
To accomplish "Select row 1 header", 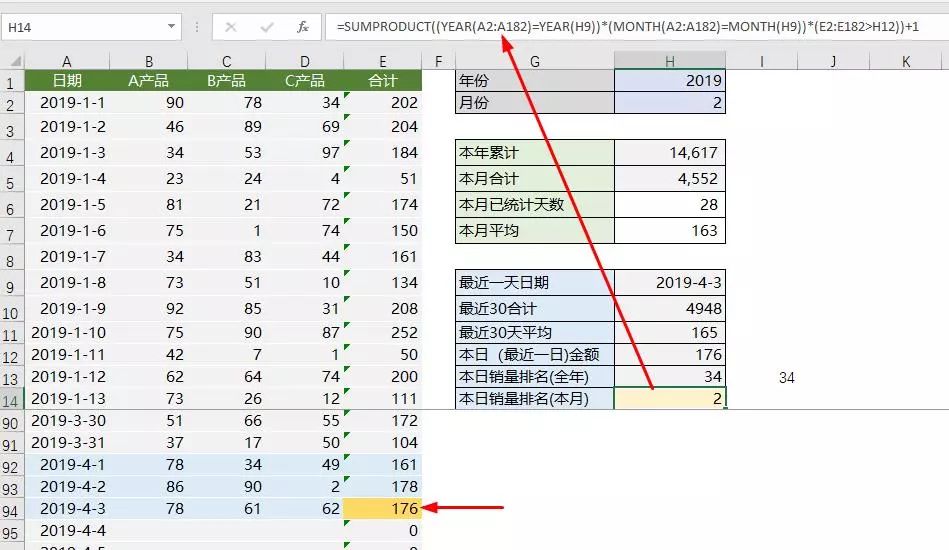I will click(x=11, y=82).
